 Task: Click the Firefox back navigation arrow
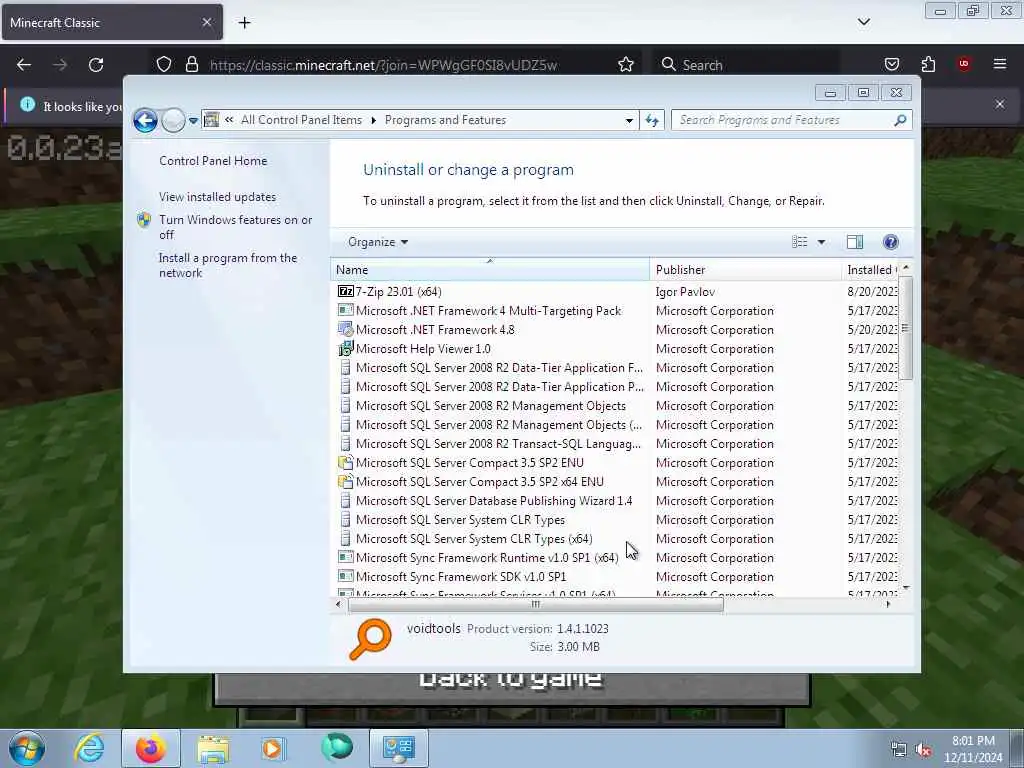point(24,65)
